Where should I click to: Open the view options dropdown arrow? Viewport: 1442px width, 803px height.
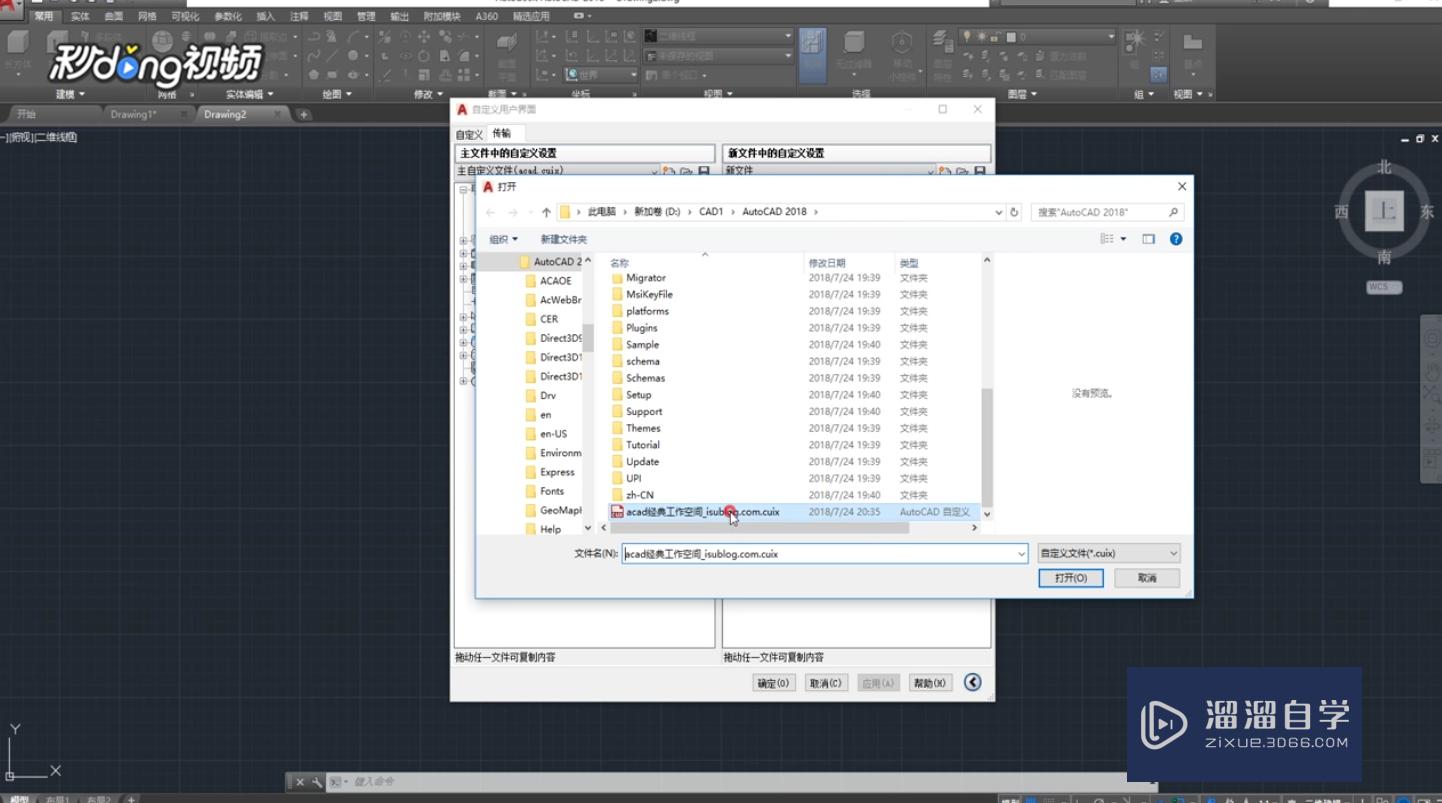click(1123, 239)
